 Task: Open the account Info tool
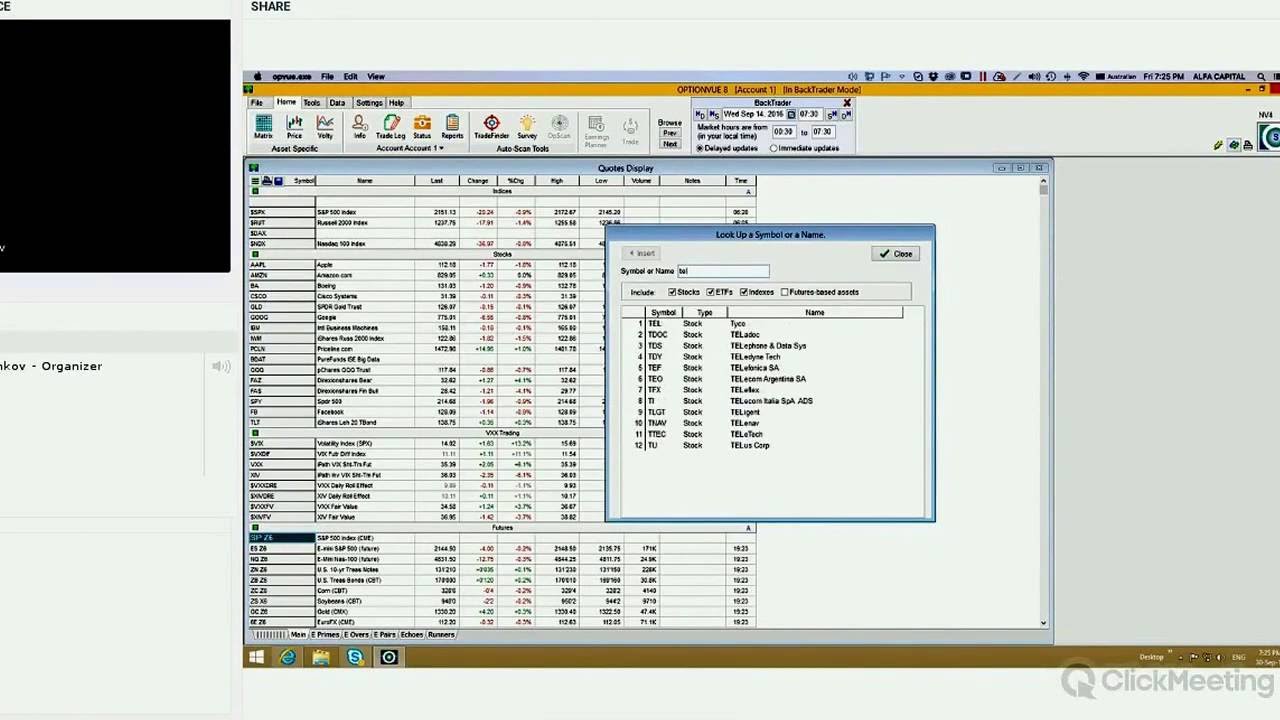(x=359, y=127)
